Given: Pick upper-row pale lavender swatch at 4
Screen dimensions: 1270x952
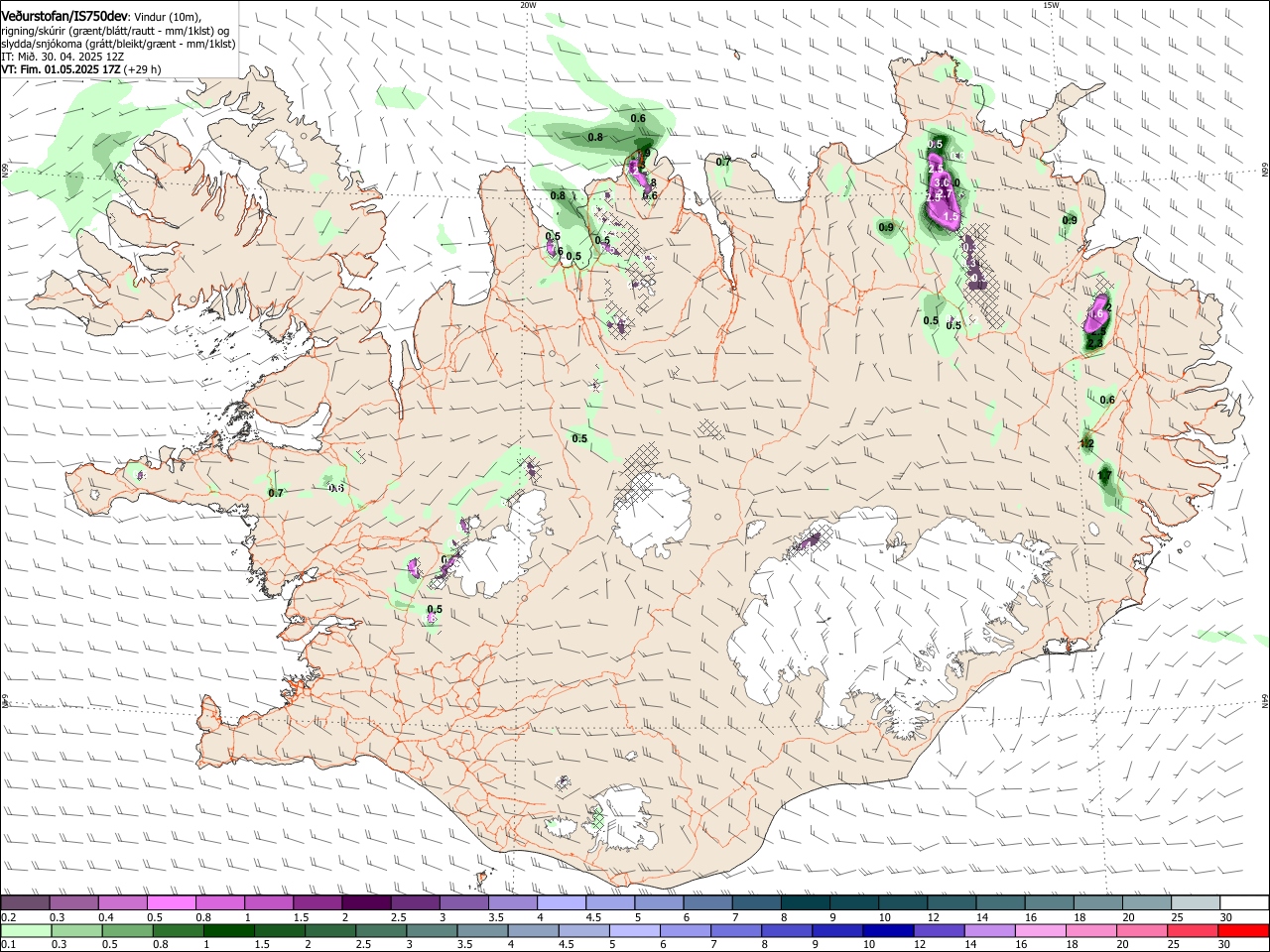Looking at the screenshot, I should (x=563, y=903).
